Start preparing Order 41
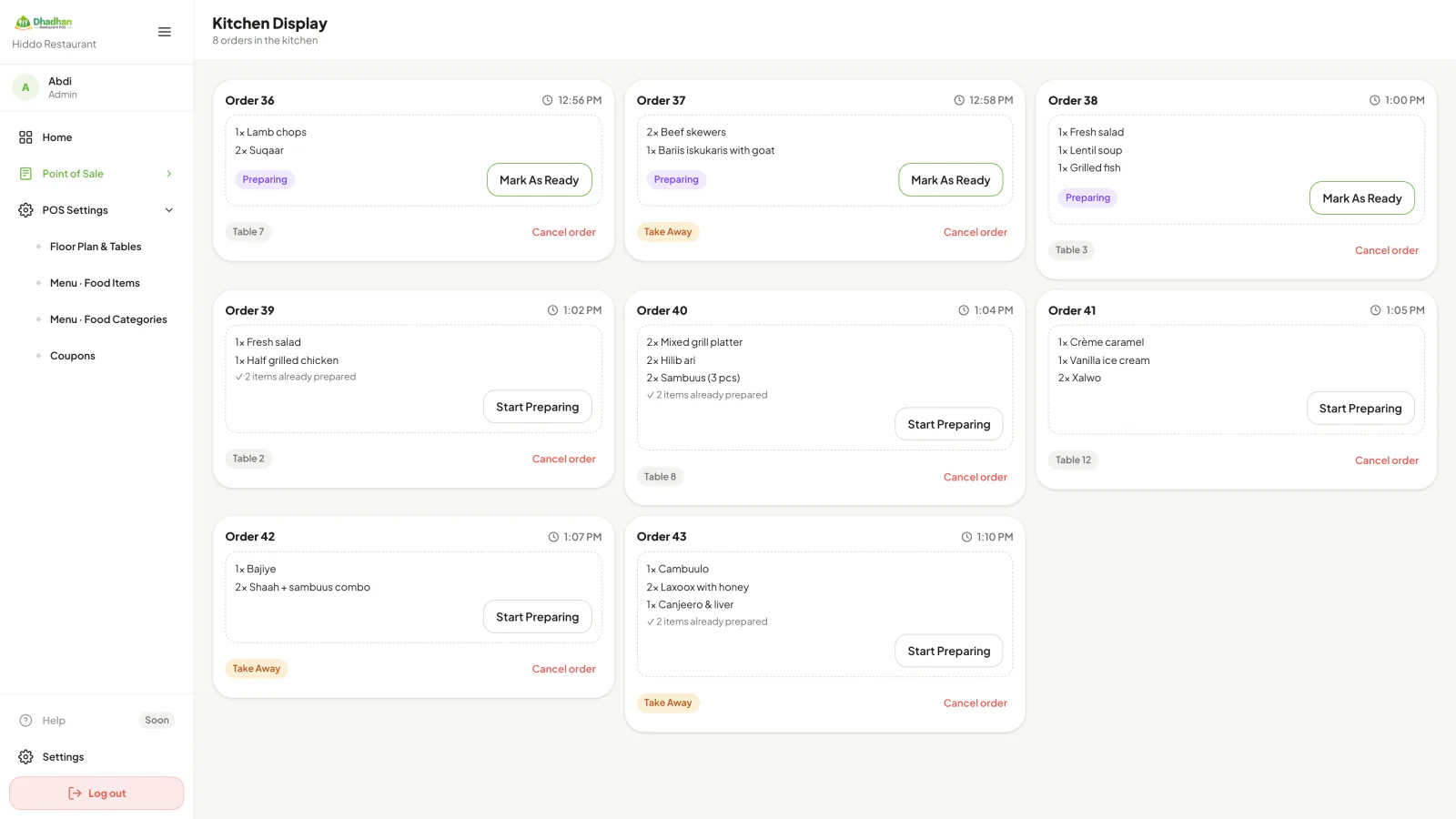Screen dimensions: 1456x819 [x=1360, y=409]
